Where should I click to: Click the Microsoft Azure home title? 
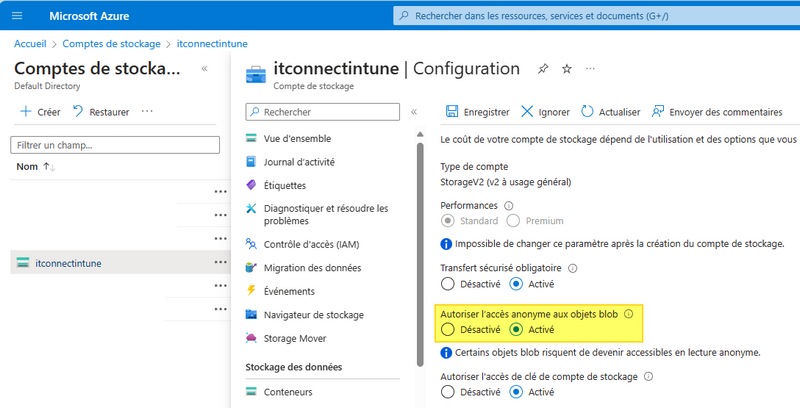coord(89,16)
